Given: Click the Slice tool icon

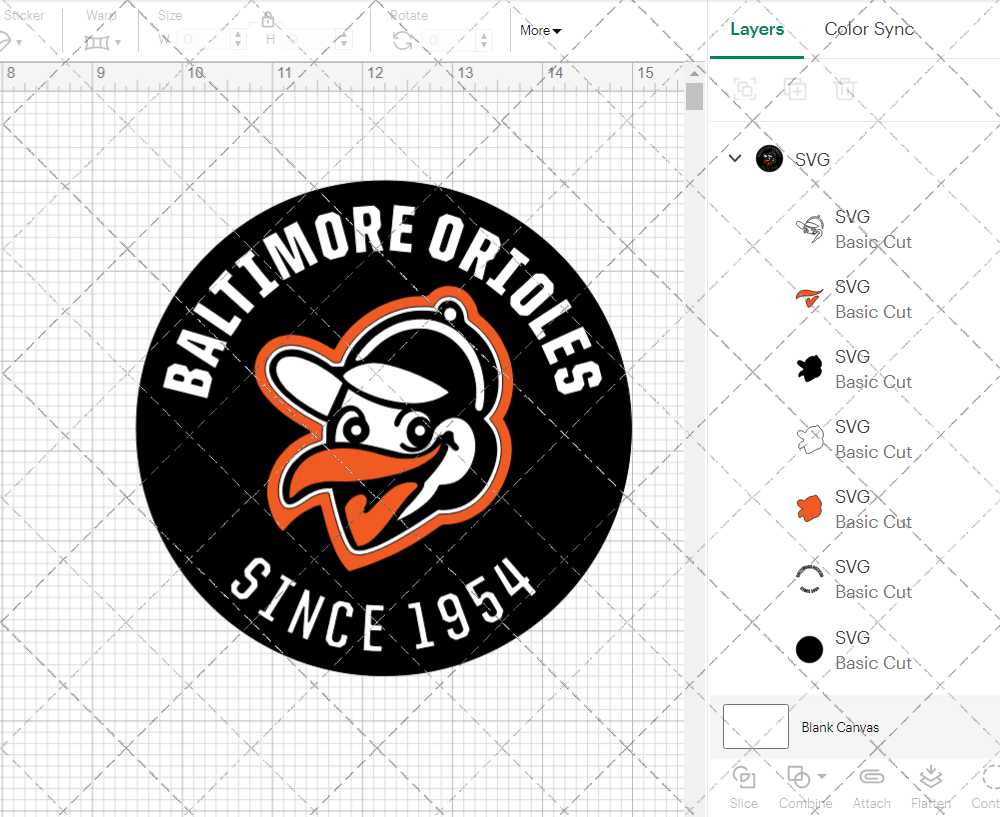Looking at the screenshot, I should [743, 778].
